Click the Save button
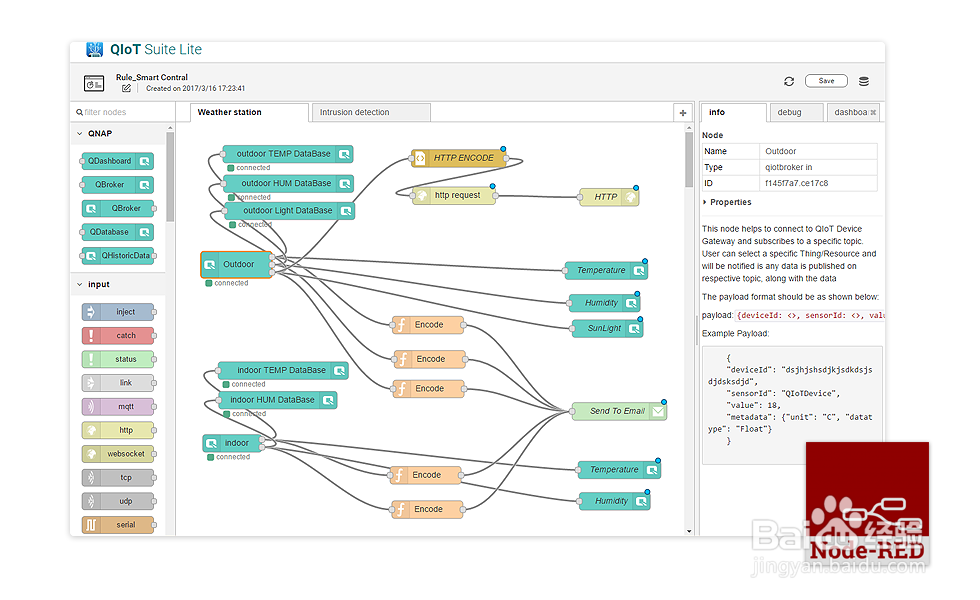Screen dimensions: 980x600 click(x=826, y=81)
